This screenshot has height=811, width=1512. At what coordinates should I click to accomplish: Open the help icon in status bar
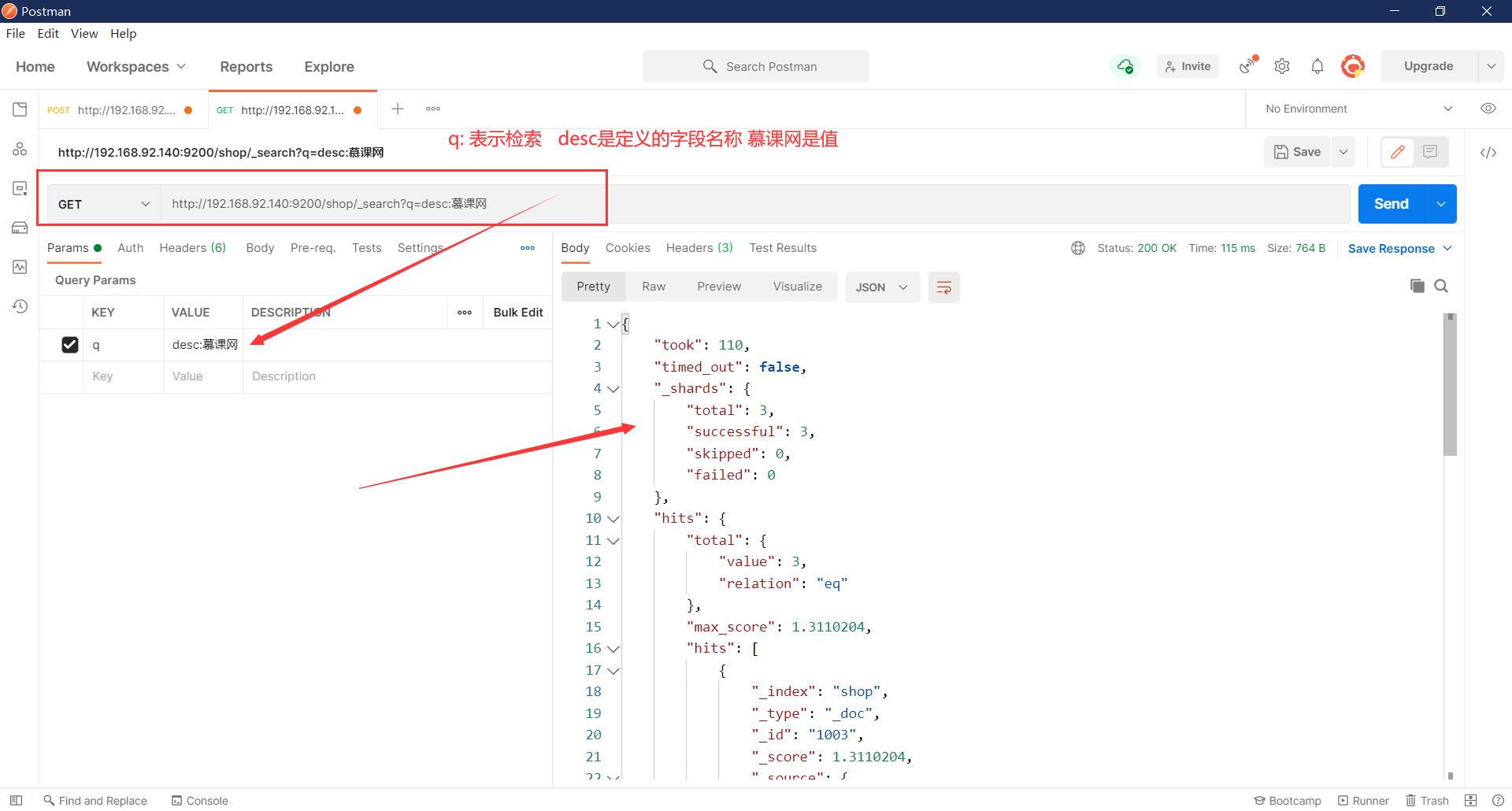pos(1498,800)
